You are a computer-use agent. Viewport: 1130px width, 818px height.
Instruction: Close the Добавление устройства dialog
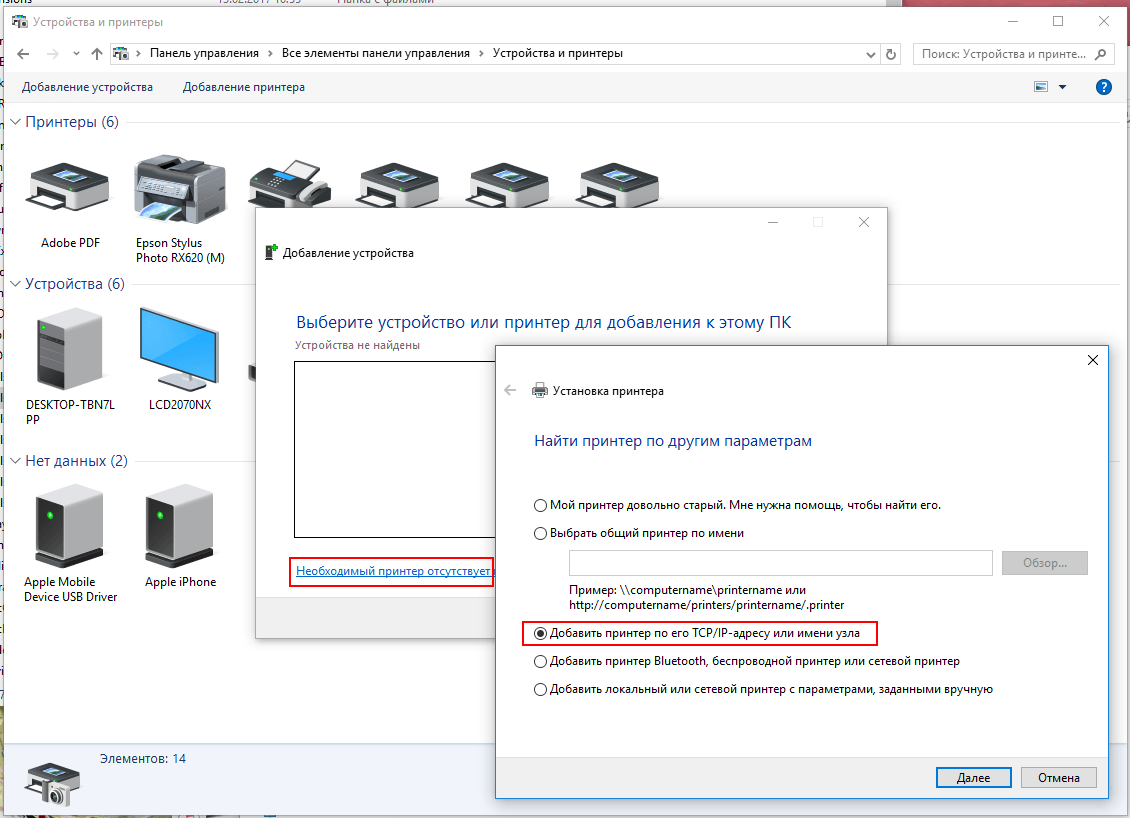click(863, 222)
